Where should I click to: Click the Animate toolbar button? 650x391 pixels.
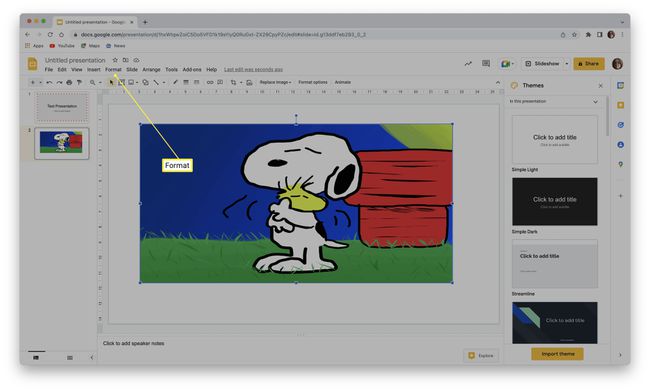pyautogui.click(x=342, y=83)
